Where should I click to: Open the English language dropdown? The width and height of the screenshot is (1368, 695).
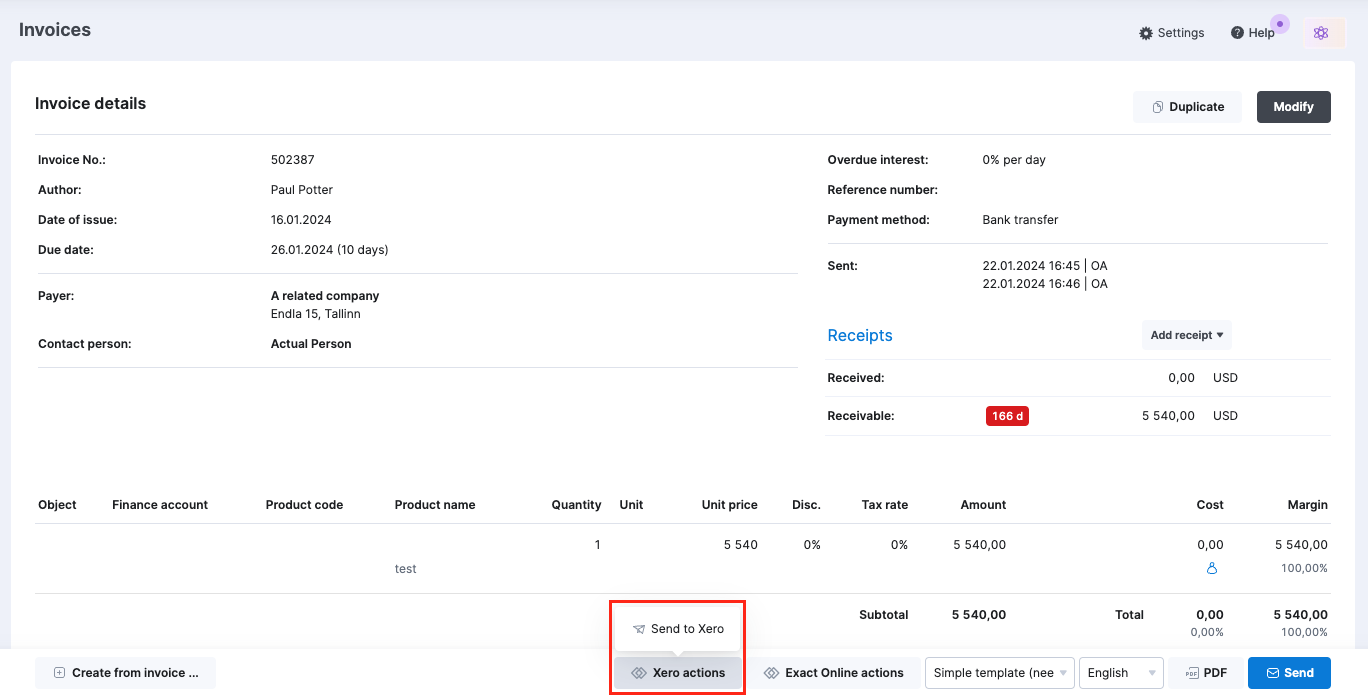(x=1121, y=673)
